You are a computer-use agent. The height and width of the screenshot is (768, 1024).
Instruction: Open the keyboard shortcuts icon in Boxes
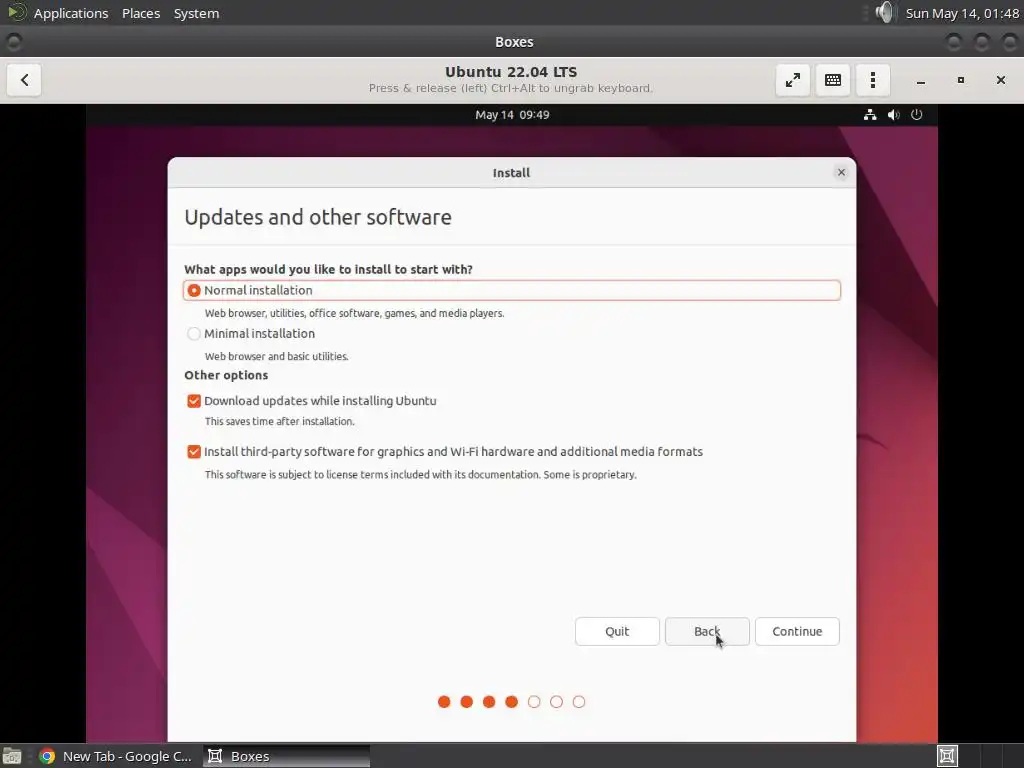[x=833, y=80]
